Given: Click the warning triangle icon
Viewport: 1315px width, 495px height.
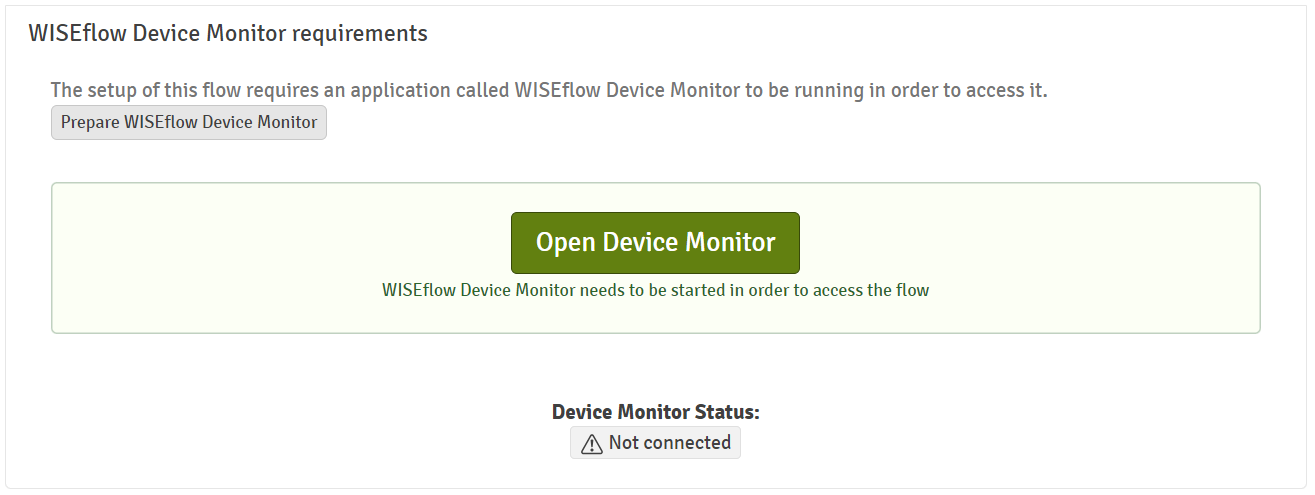Looking at the screenshot, I should coord(592,444).
